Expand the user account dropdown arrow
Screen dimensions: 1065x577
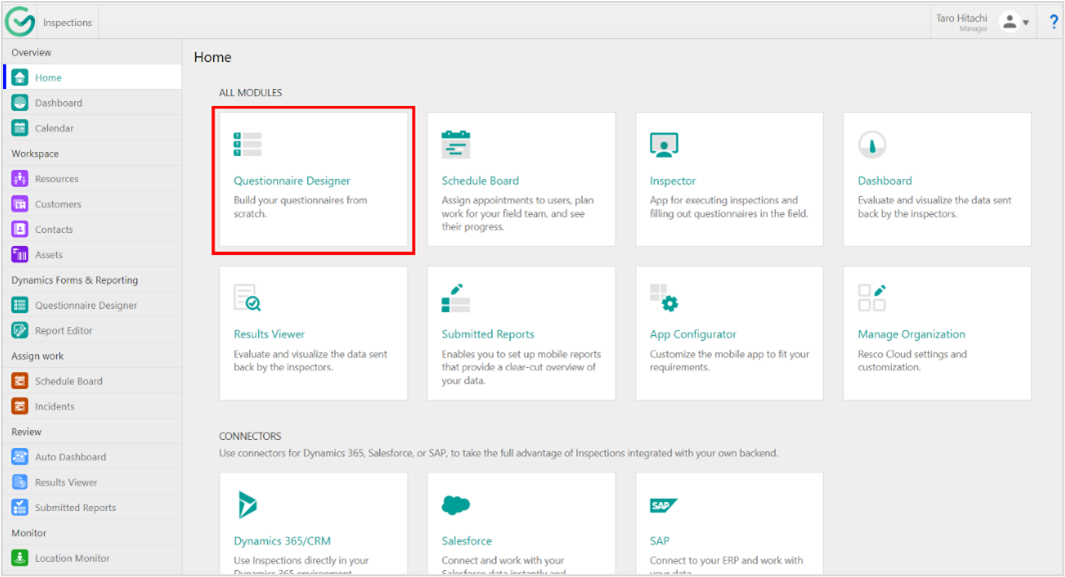[x=1026, y=23]
